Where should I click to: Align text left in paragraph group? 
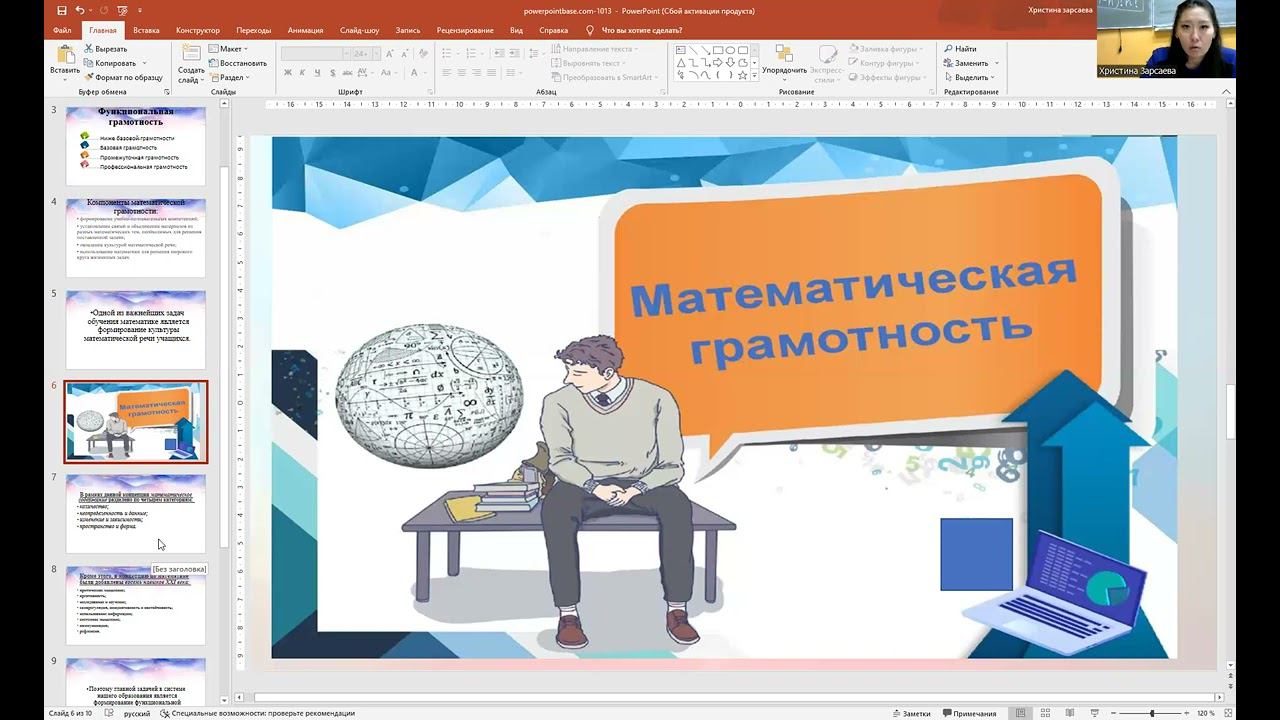447,73
